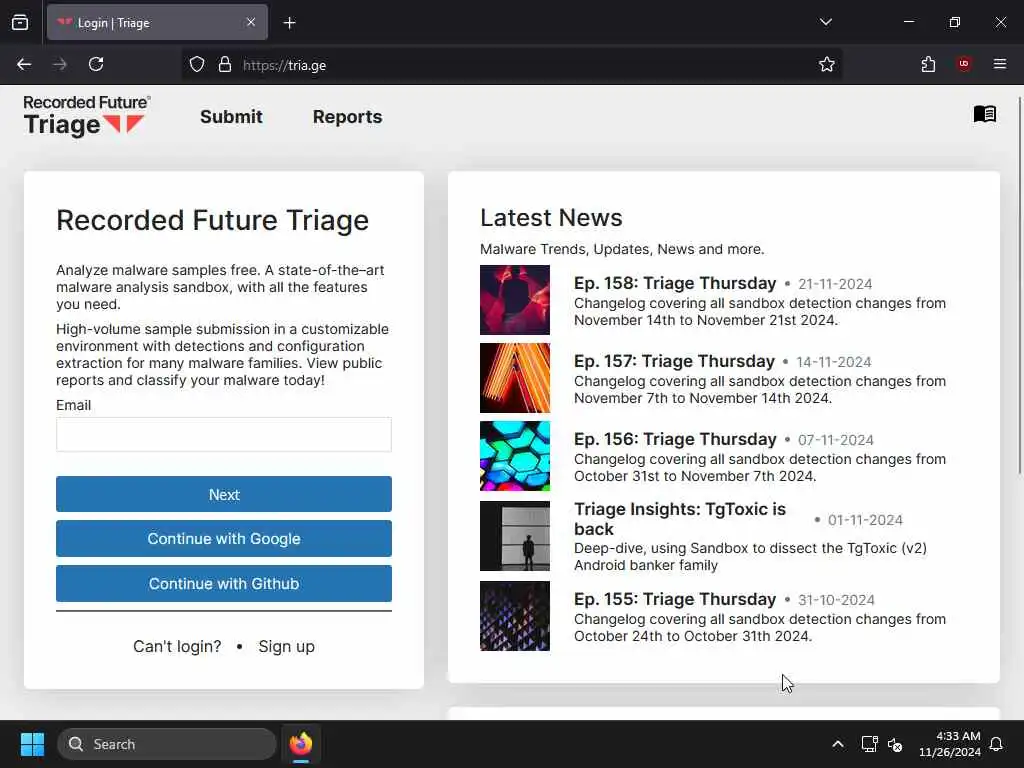Open the network status tray icon
The height and width of the screenshot is (768, 1024).
[869, 744]
